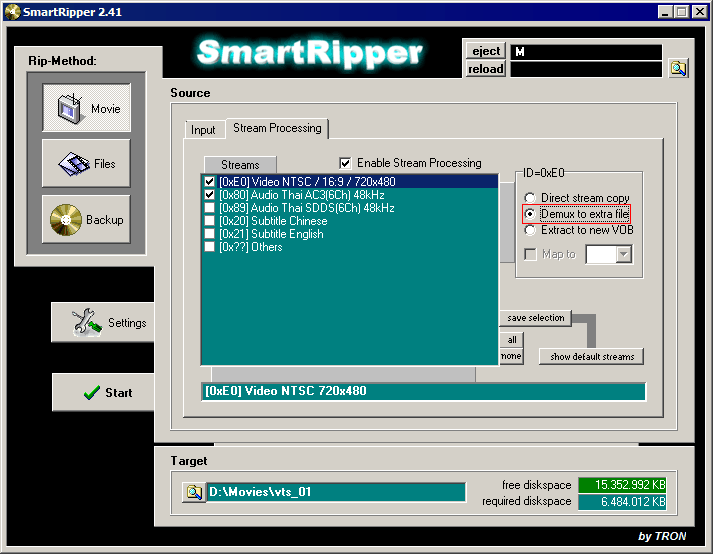The width and height of the screenshot is (713, 554).
Task: Open the Map to dropdown
Action: (624, 254)
